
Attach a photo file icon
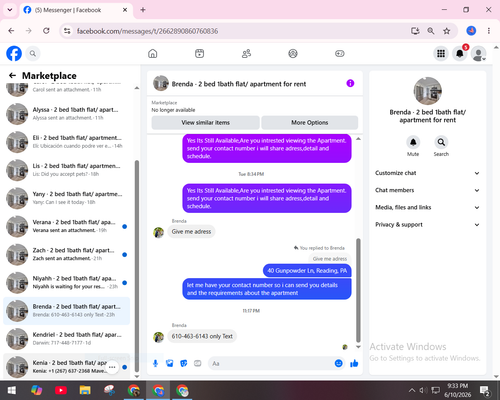(x=170, y=363)
